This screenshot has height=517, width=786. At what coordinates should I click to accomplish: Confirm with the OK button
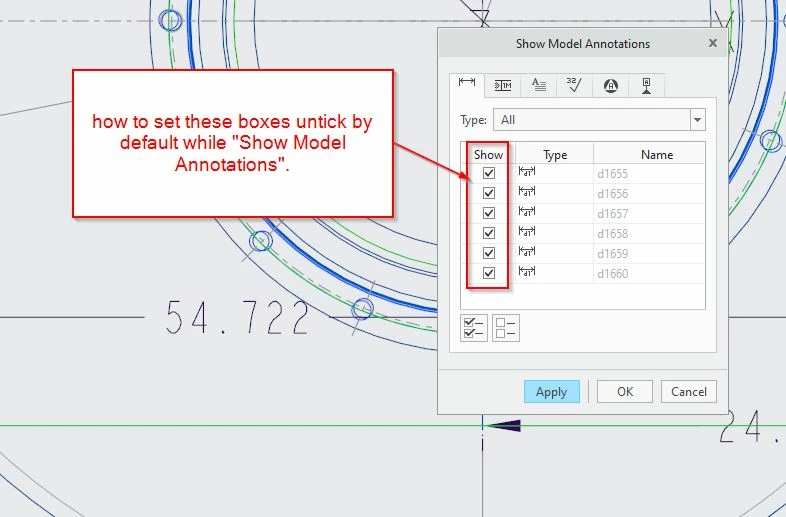625,392
